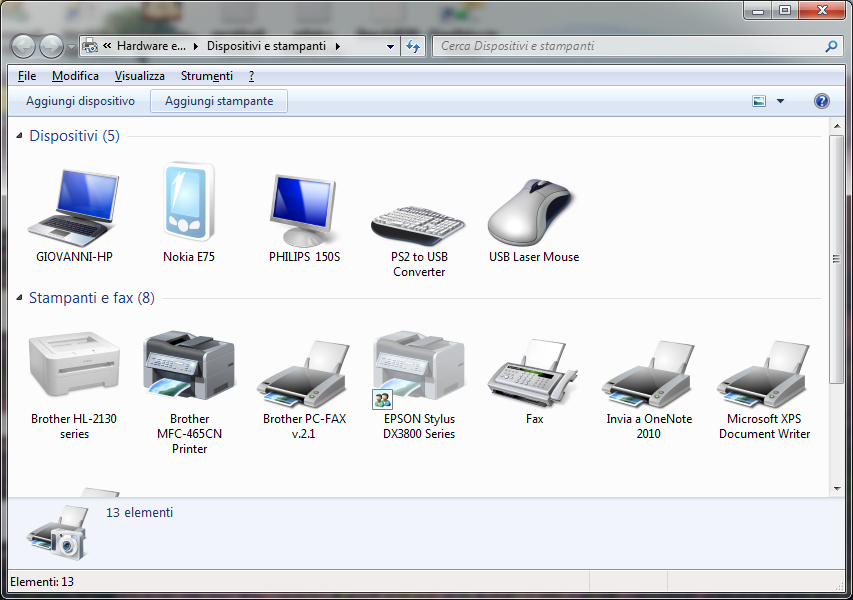Collapse the Dispositivi (5) section

[22, 136]
